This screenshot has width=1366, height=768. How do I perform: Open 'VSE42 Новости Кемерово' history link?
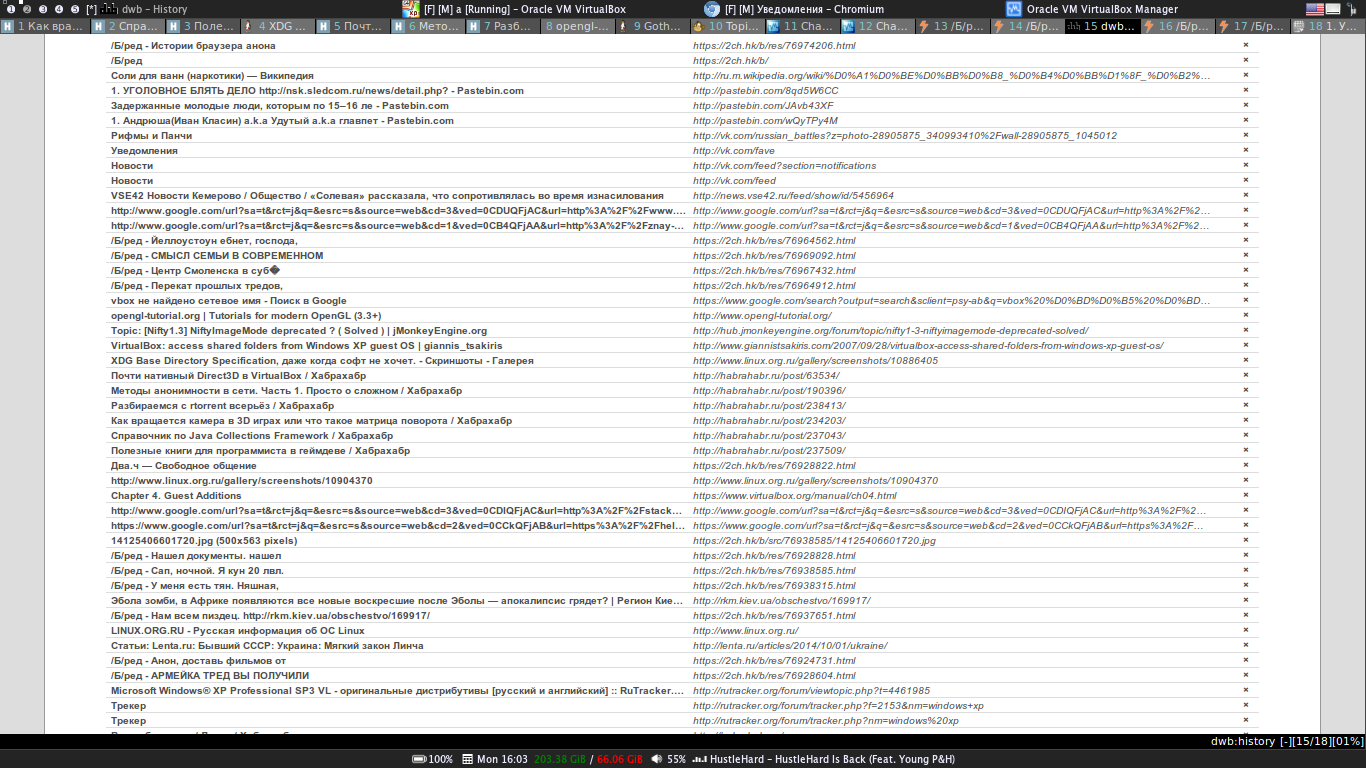387,195
